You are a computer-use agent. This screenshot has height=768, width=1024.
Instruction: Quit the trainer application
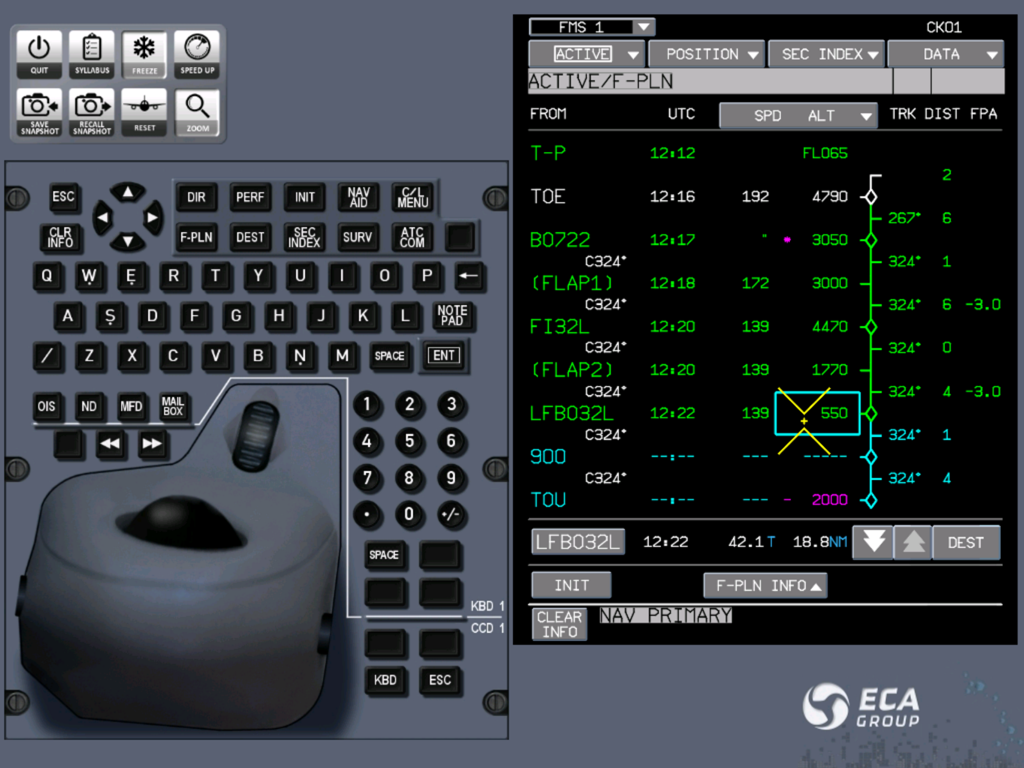[x=38, y=54]
